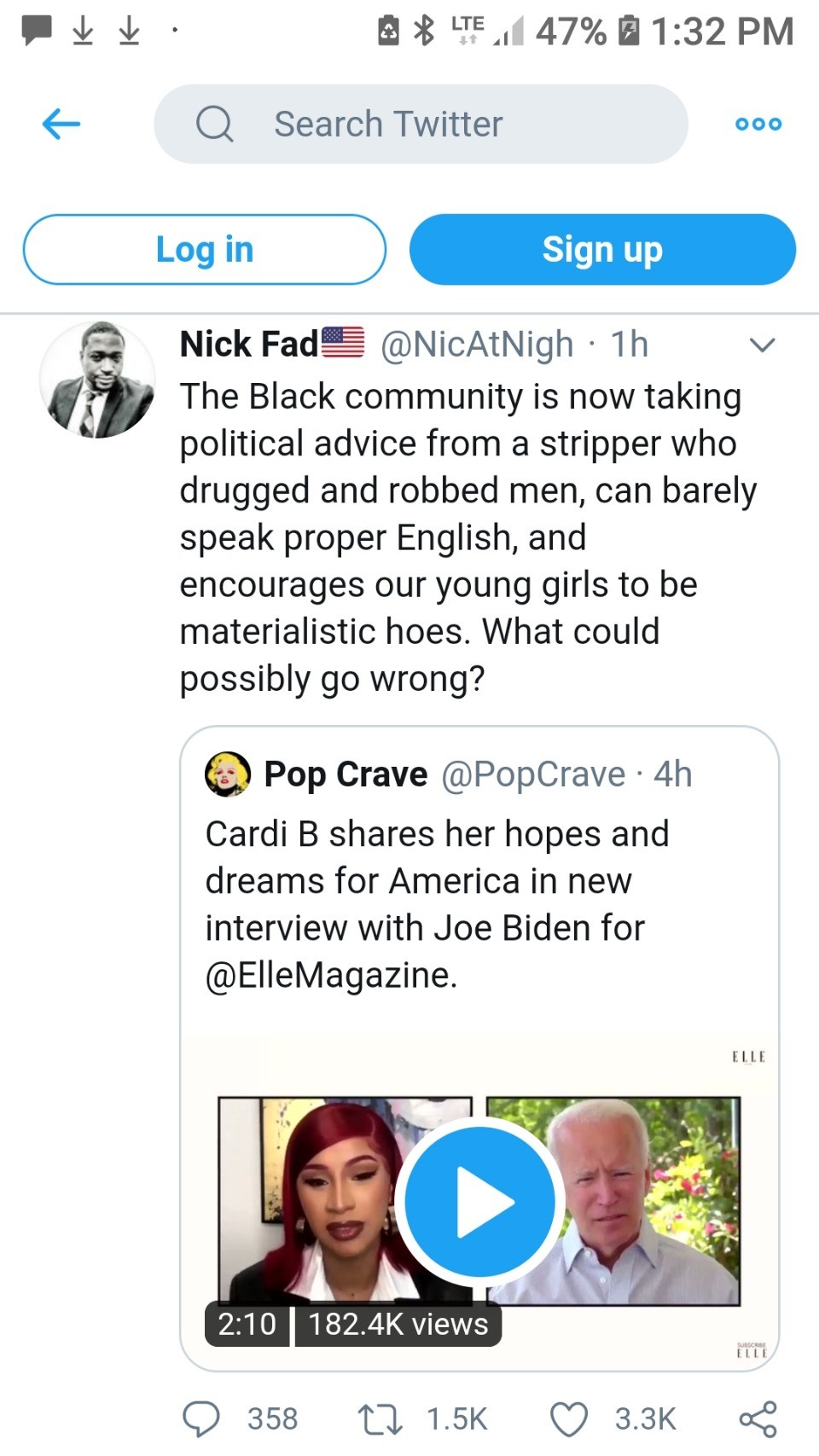
Task: Open the three-dot overflow menu
Action: click(x=758, y=125)
